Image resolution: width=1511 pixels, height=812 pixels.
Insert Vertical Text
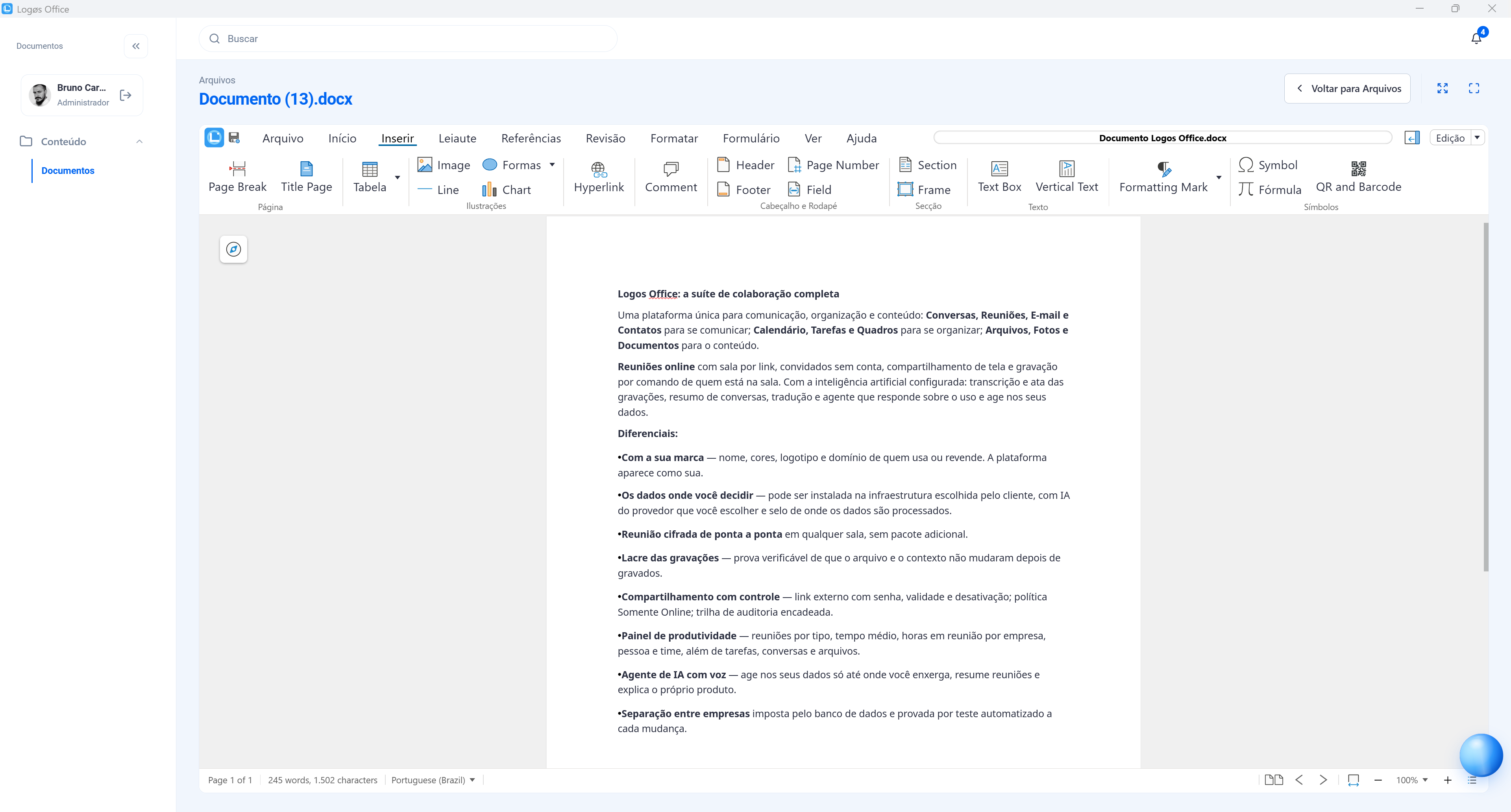tap(1066, 177)
